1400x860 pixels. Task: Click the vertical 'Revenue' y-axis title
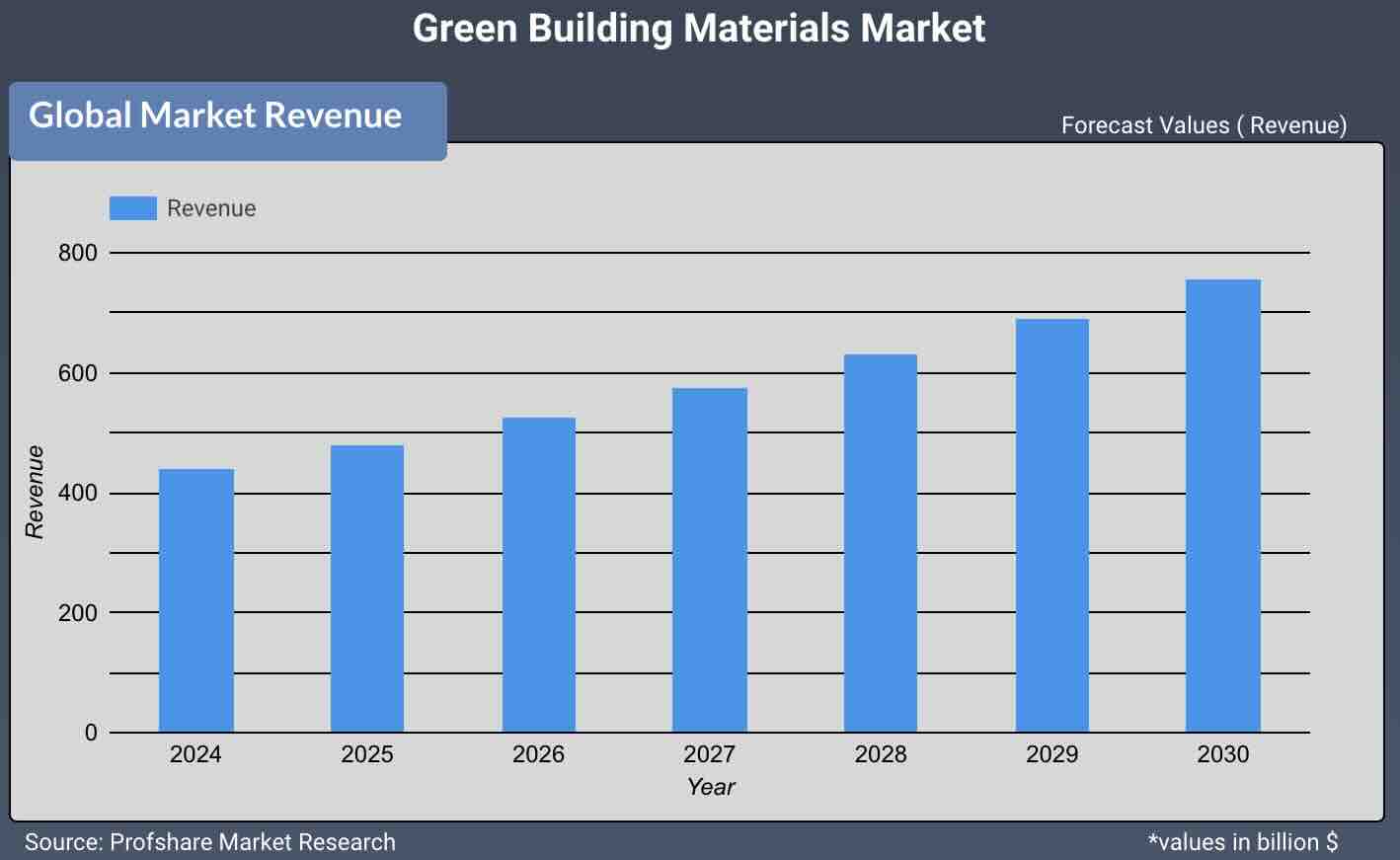point(35,492)
